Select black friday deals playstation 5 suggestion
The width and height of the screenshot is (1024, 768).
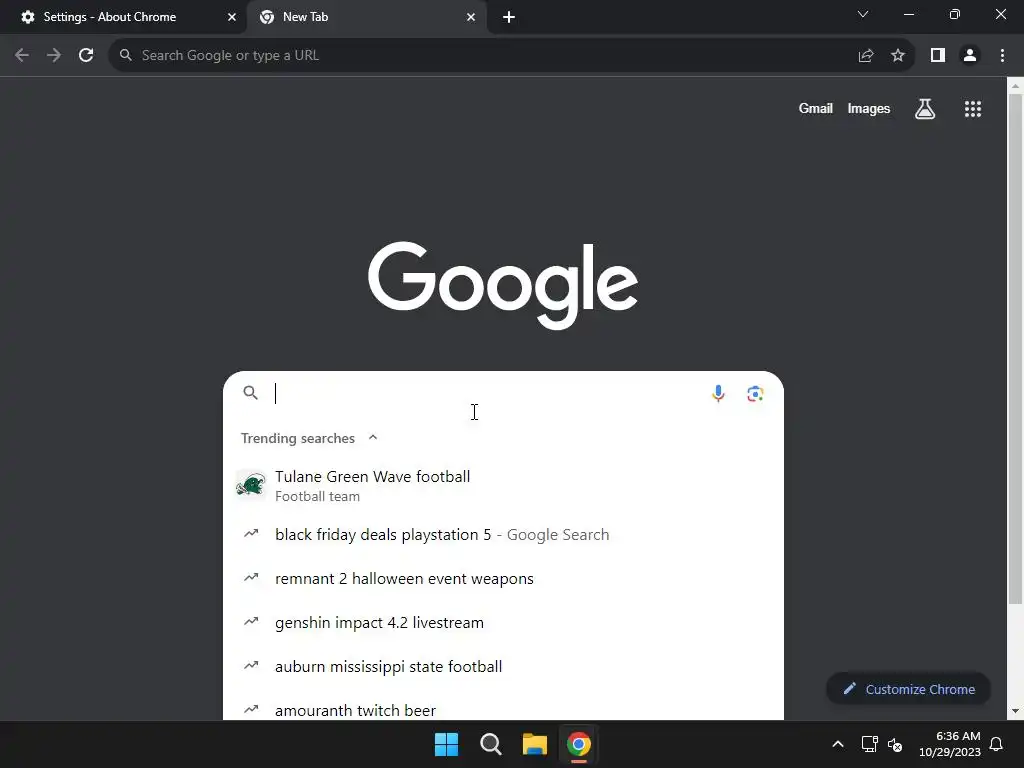tap(503, 534)
